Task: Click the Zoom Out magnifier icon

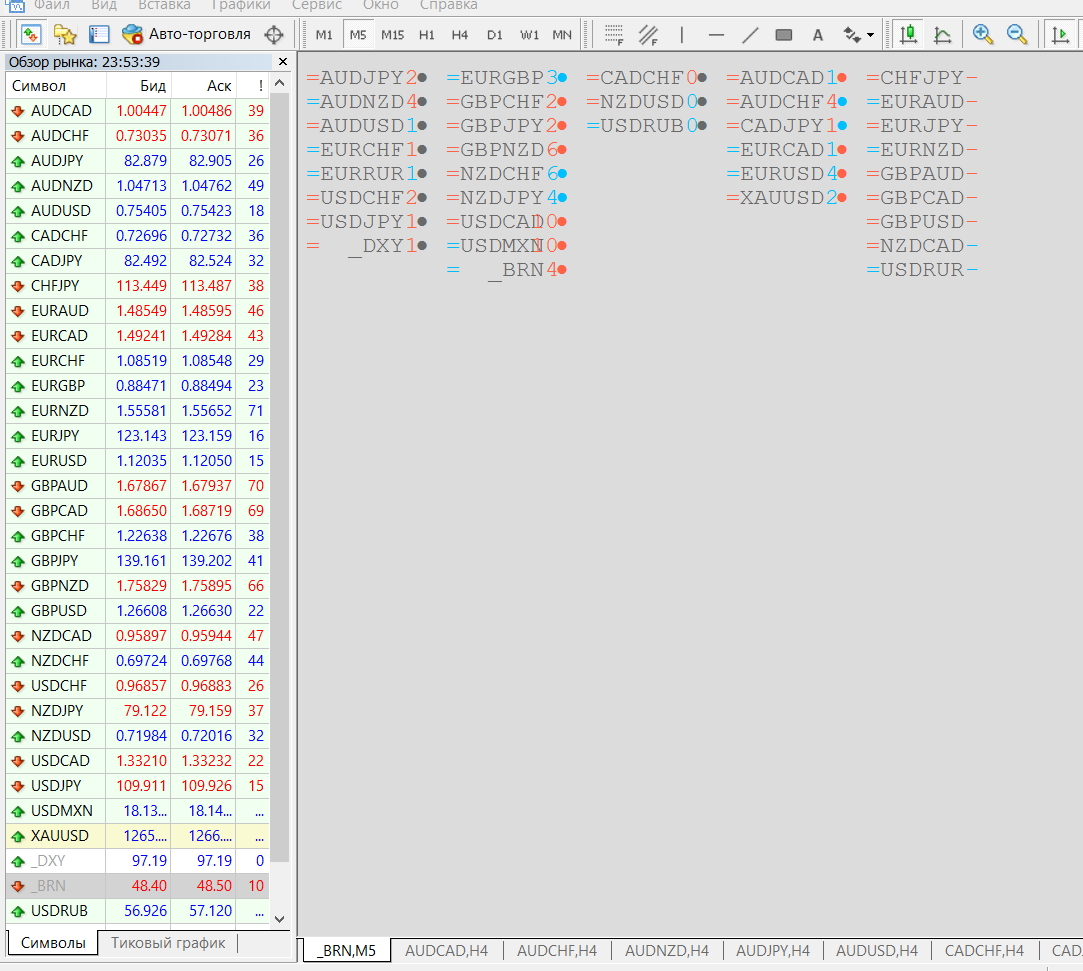Action: [x=1016, y=35]
